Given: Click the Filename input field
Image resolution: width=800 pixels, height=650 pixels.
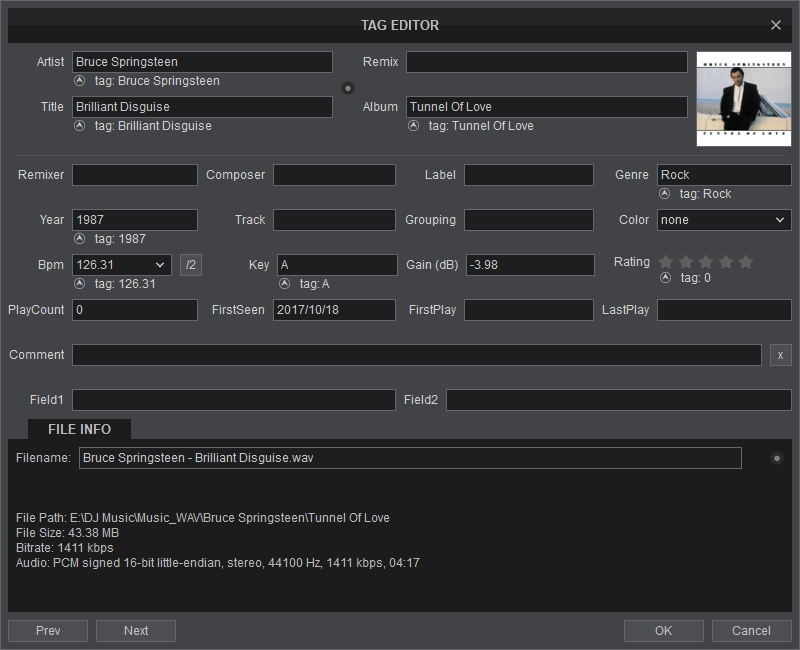Looking at the screenshot, I should click(x=410, y=458).
